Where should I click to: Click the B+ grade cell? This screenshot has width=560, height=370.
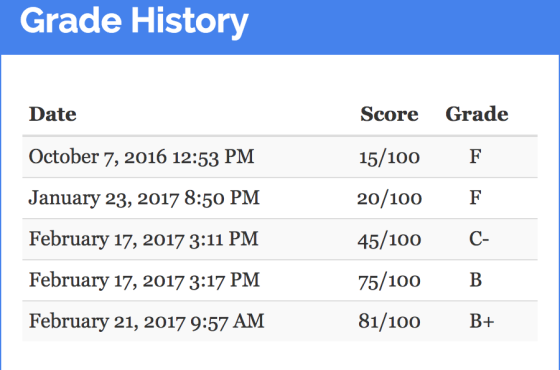(x=482, y=321)
